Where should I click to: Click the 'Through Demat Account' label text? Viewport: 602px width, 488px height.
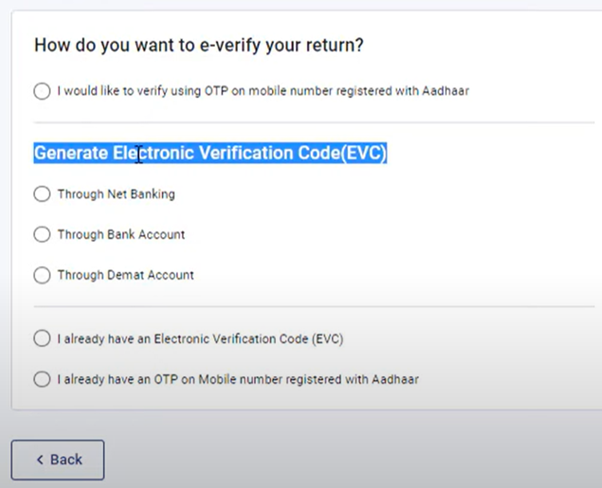(125, 274)
